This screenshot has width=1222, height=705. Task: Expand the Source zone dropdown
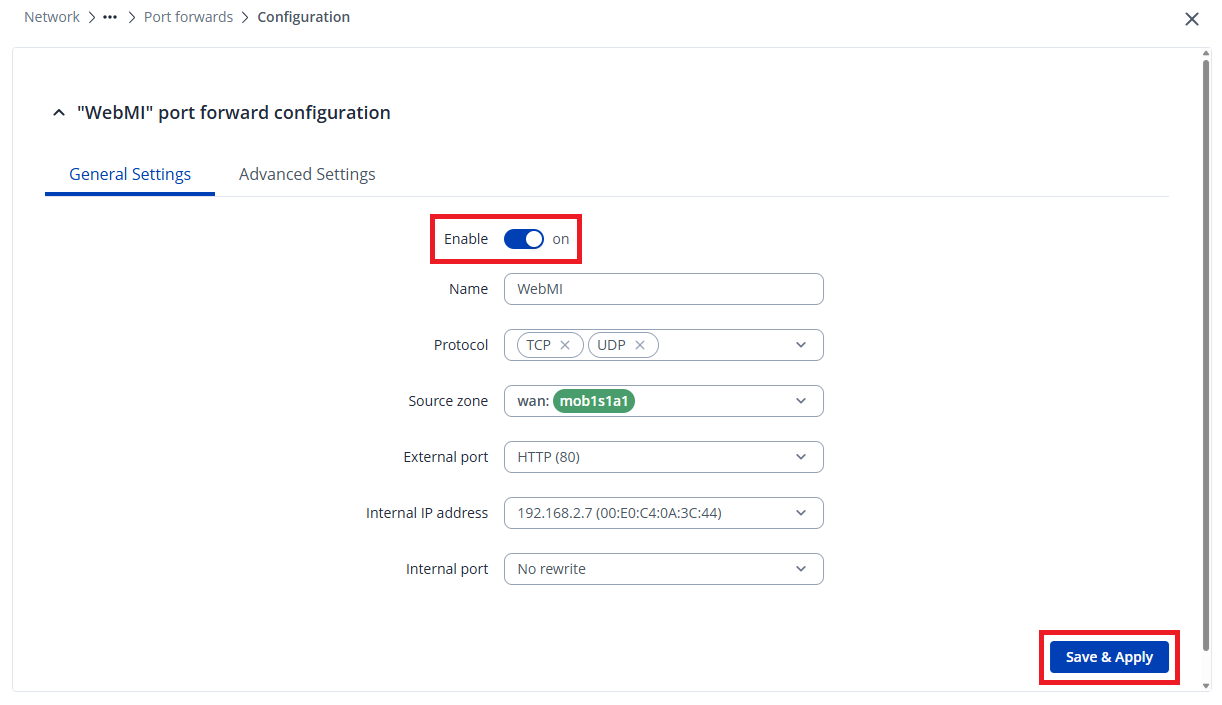coord(801,401)
